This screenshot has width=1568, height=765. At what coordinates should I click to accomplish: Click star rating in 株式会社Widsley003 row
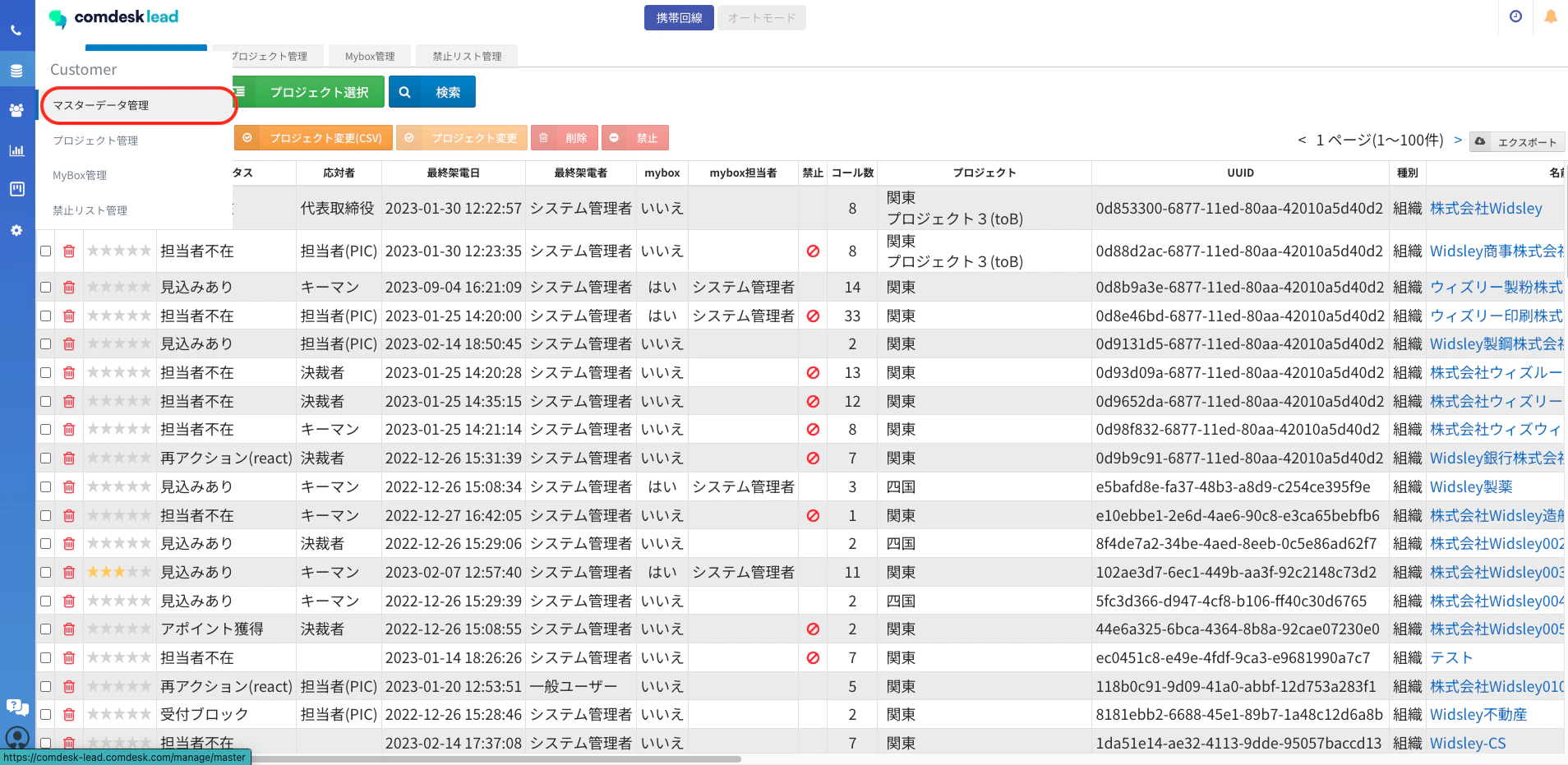[x=119, y=573]
